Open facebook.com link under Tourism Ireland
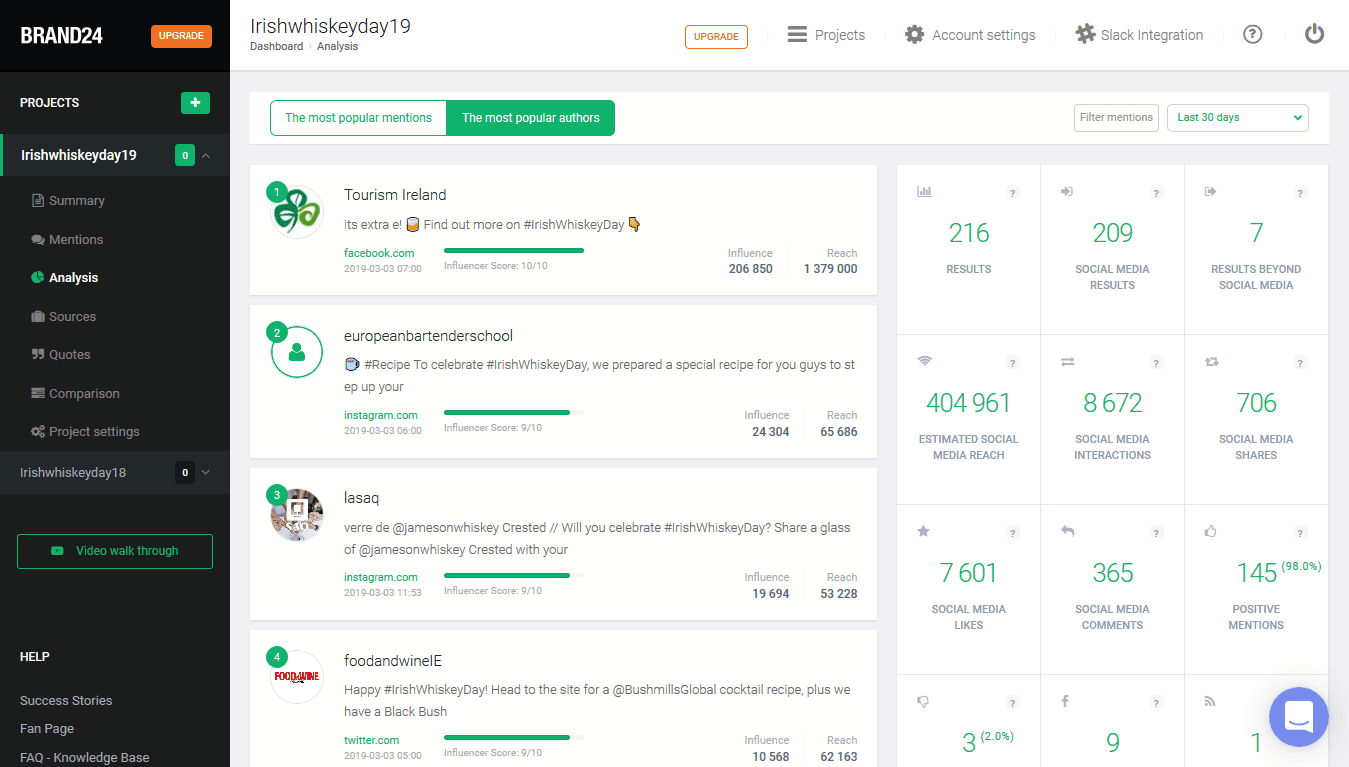Image resolution: width=1349 pixels, height=767 pixels. tap(379, 253)
